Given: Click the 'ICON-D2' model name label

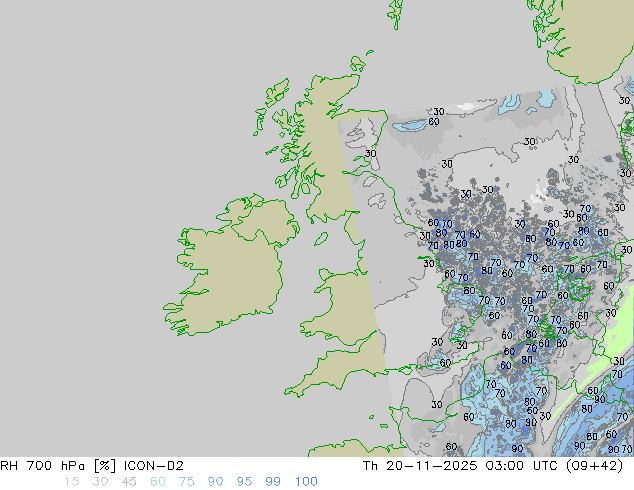Looking at the screenshot, I should (x=154, y=466).
